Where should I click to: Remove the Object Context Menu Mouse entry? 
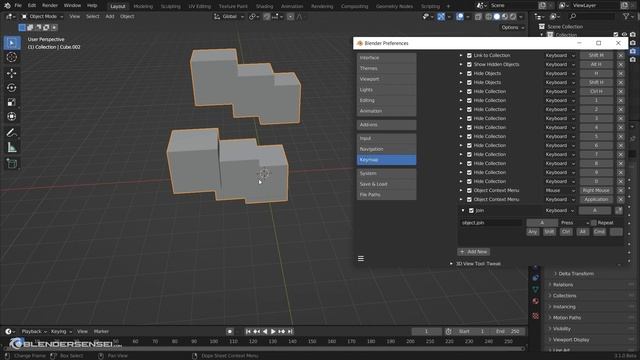620,191
